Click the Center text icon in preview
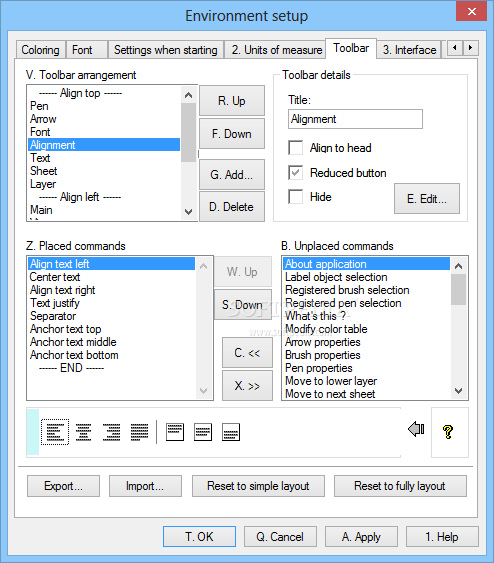The height and width of the screenshot is (563, 494). 83,432
